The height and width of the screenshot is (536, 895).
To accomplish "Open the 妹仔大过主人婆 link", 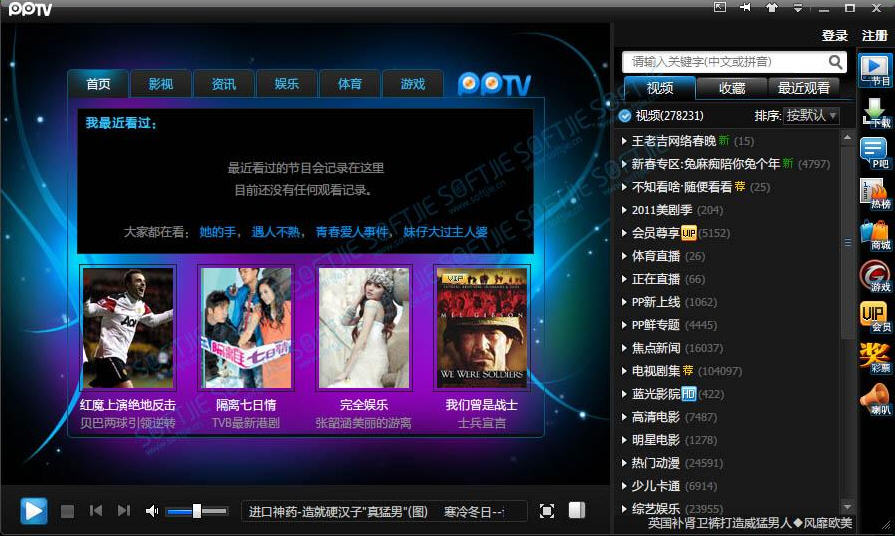I will pos(446,232).
